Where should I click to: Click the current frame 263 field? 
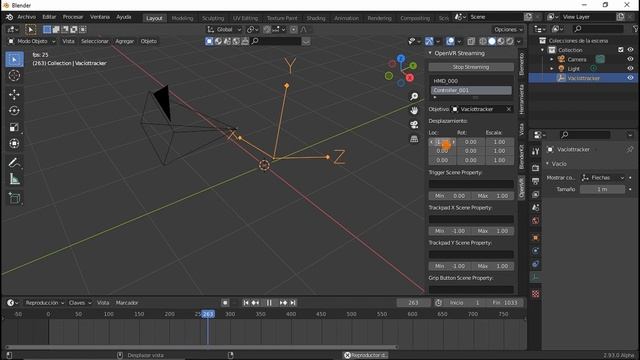(413, 303)
